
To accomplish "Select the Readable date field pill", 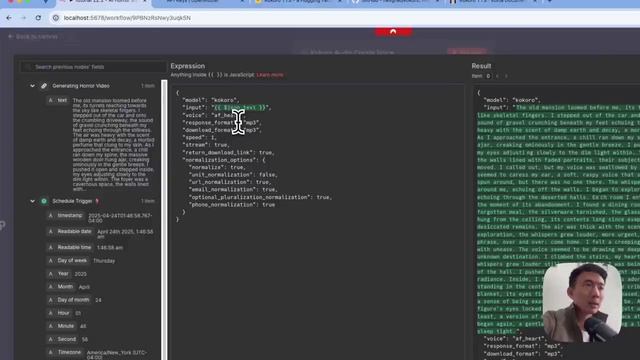I will 70,231.
